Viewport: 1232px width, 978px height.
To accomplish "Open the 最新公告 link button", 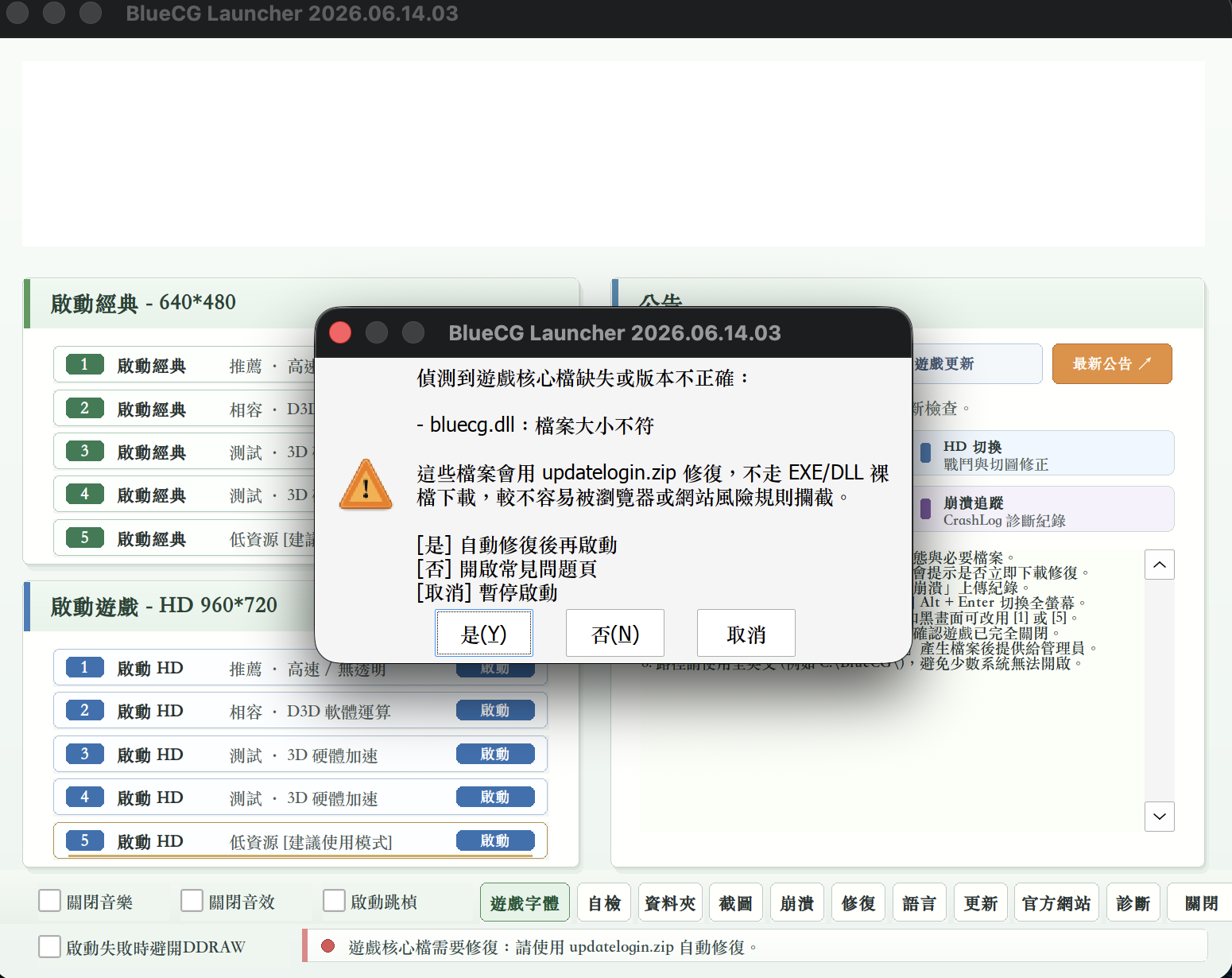I will [x=1112, y=363].
